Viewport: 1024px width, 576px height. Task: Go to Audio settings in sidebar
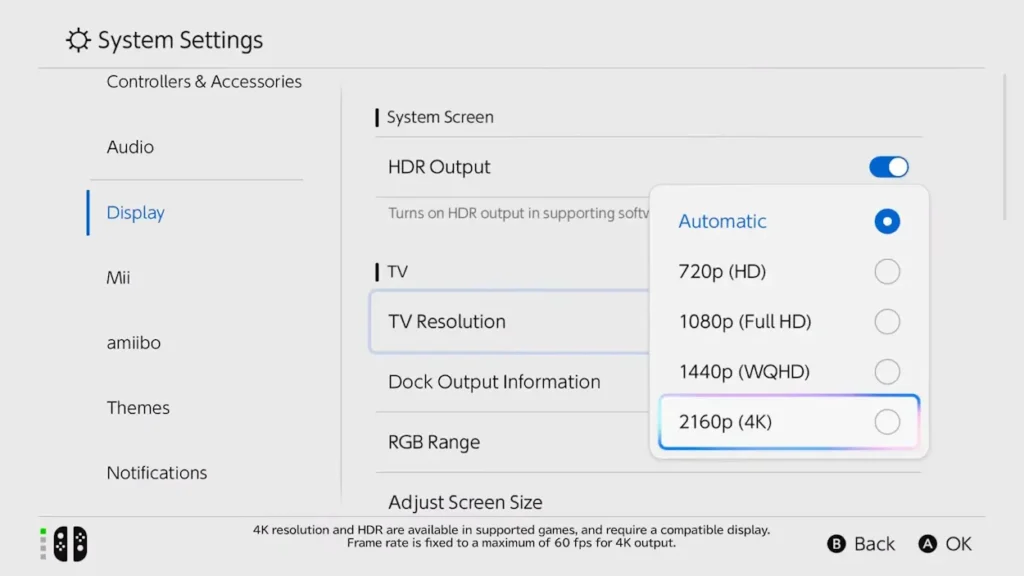tap(131, 147)
